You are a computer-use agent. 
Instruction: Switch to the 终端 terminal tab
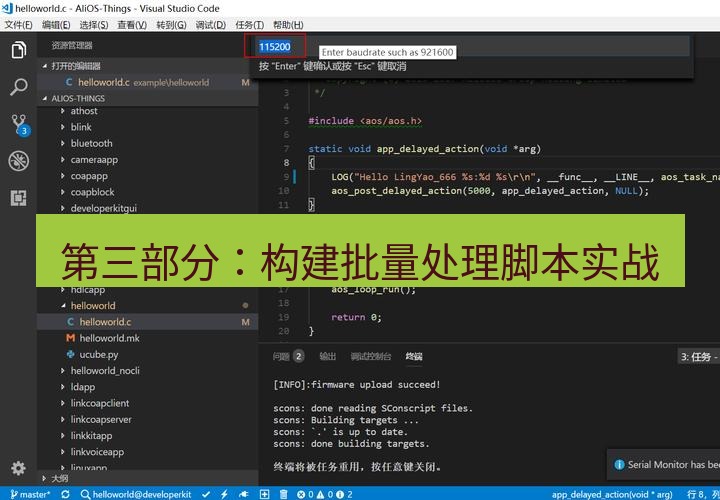click(414, 356)
